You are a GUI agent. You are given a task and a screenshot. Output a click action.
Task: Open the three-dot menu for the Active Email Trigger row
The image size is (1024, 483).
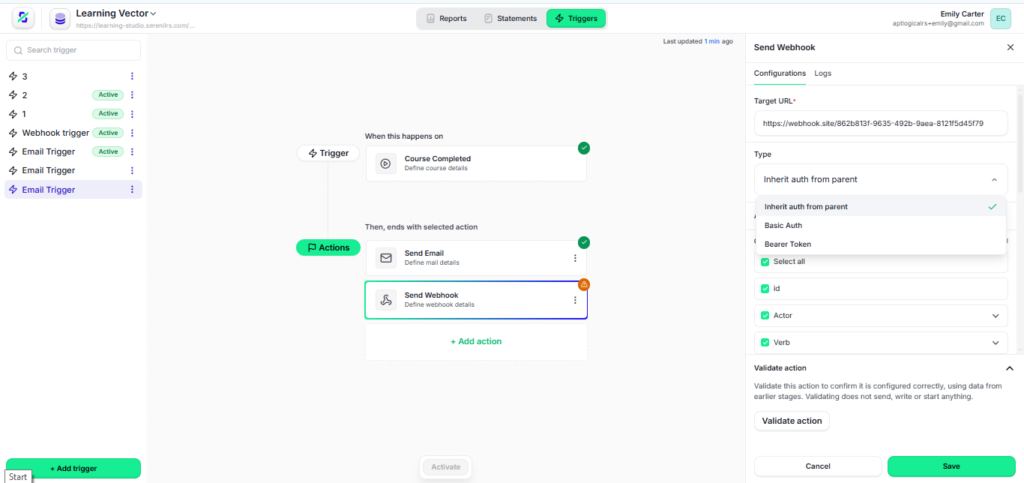[x=132, y=152]
